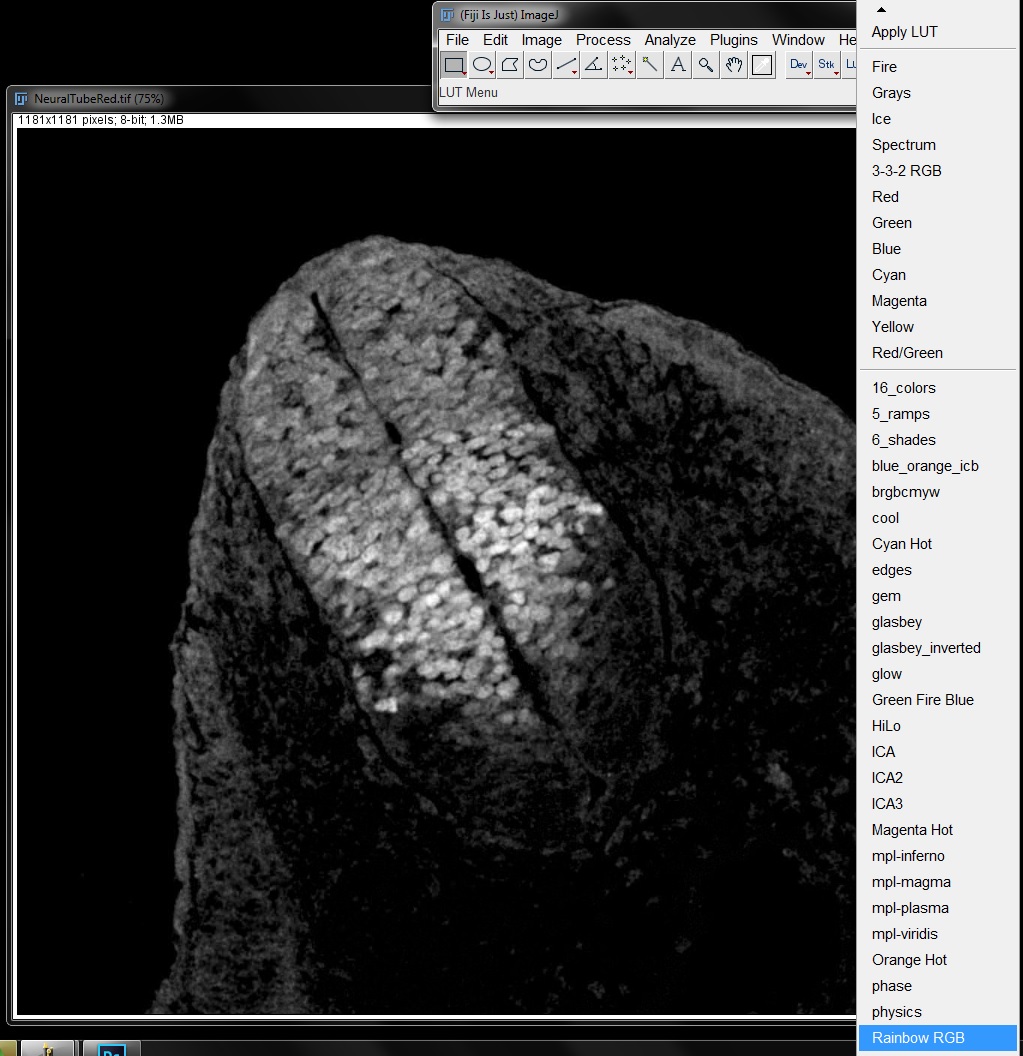Select the scrolling hand tool
The width and height of the screenshot is (1023, 1056).
click(x=733, y=64)
